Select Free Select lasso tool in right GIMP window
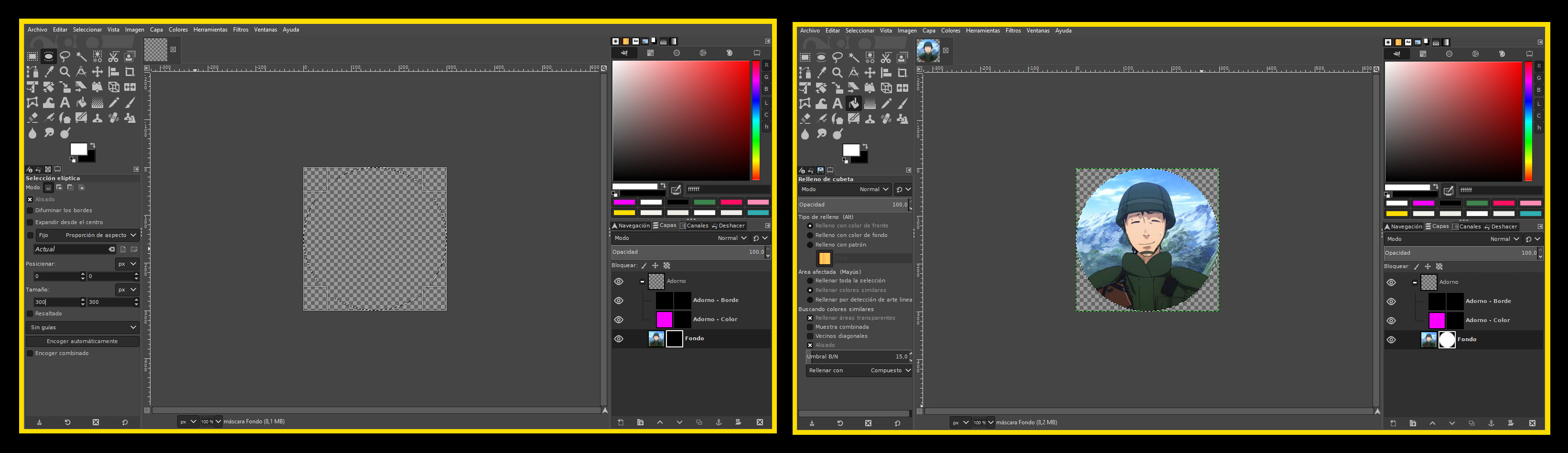Viewport: 1568px width, 453px height. point(838,57)
